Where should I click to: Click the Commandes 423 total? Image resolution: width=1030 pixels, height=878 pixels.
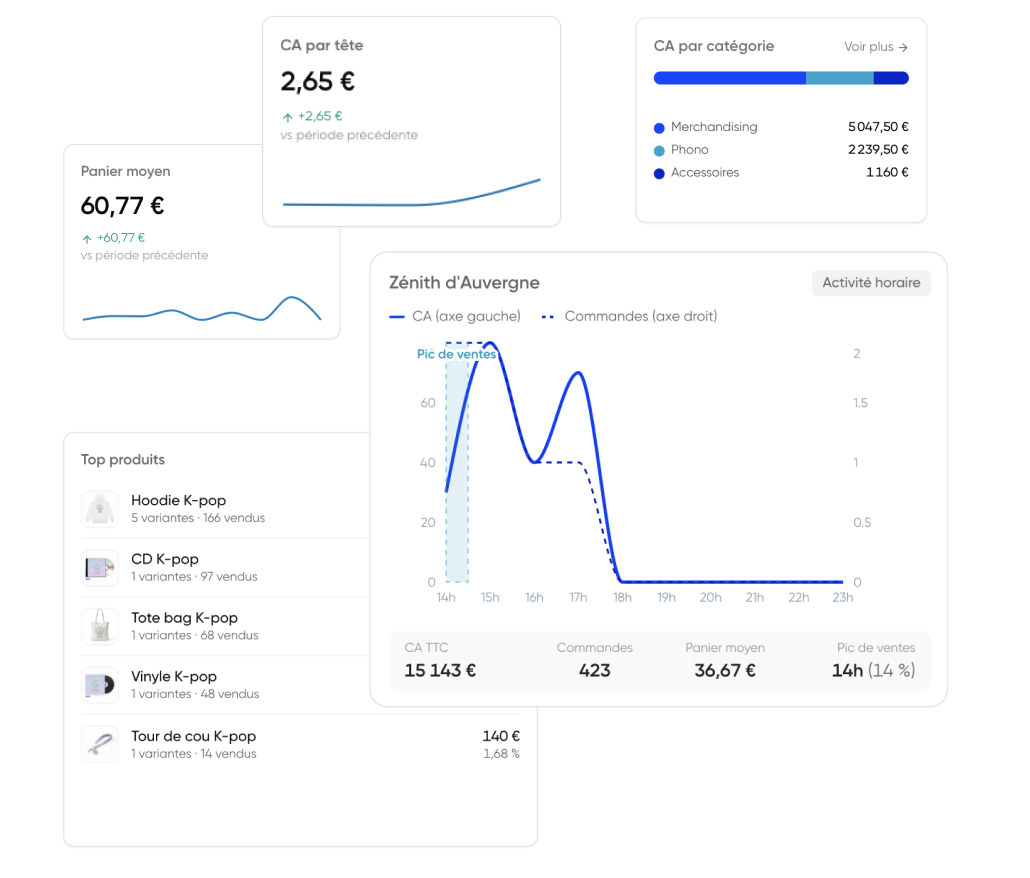pyautogui.click(x=594, y=670)
